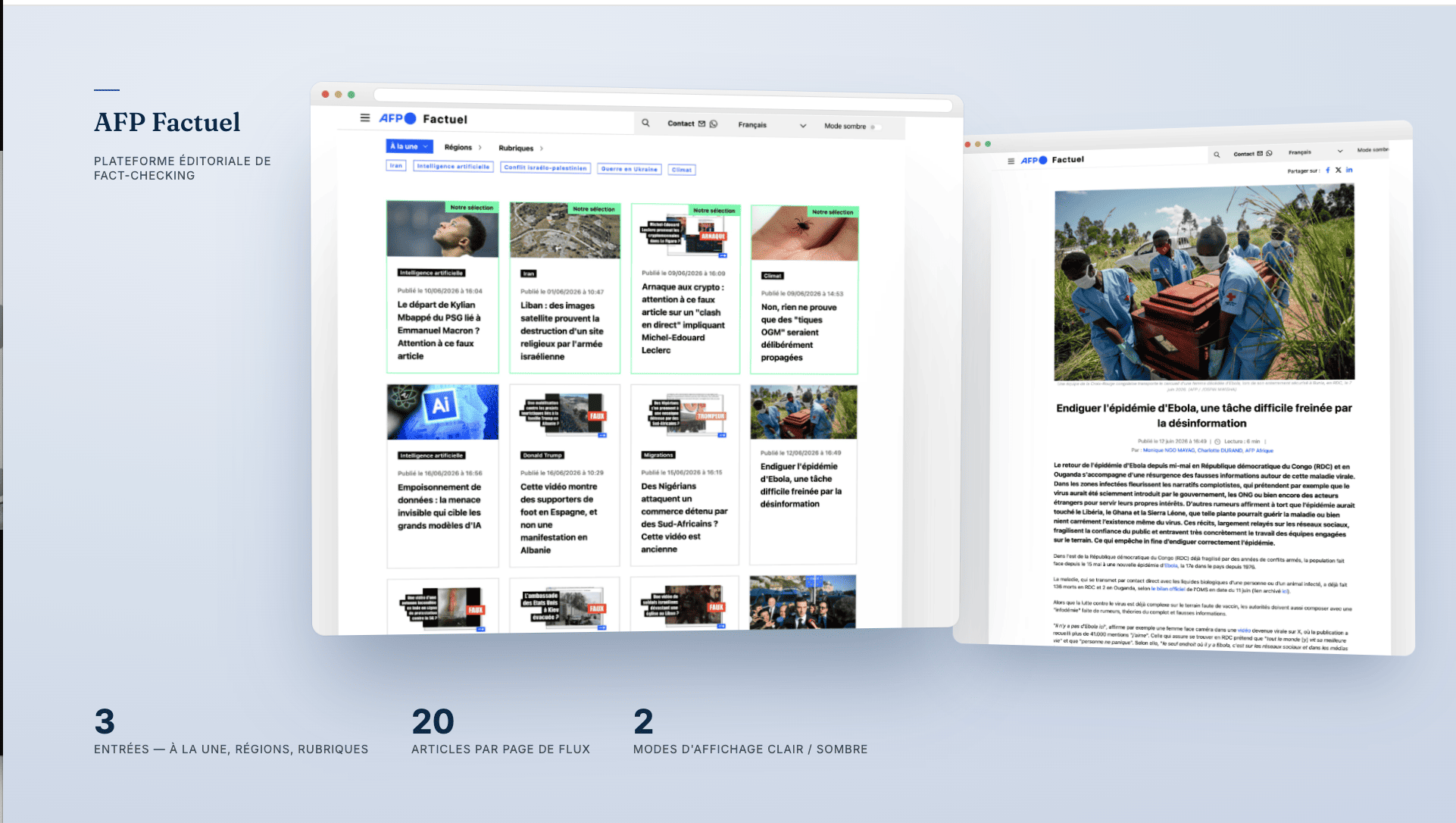Share article on Facebook
The width and height of the screenshot is (1456, 823).
click(1327, 171)
